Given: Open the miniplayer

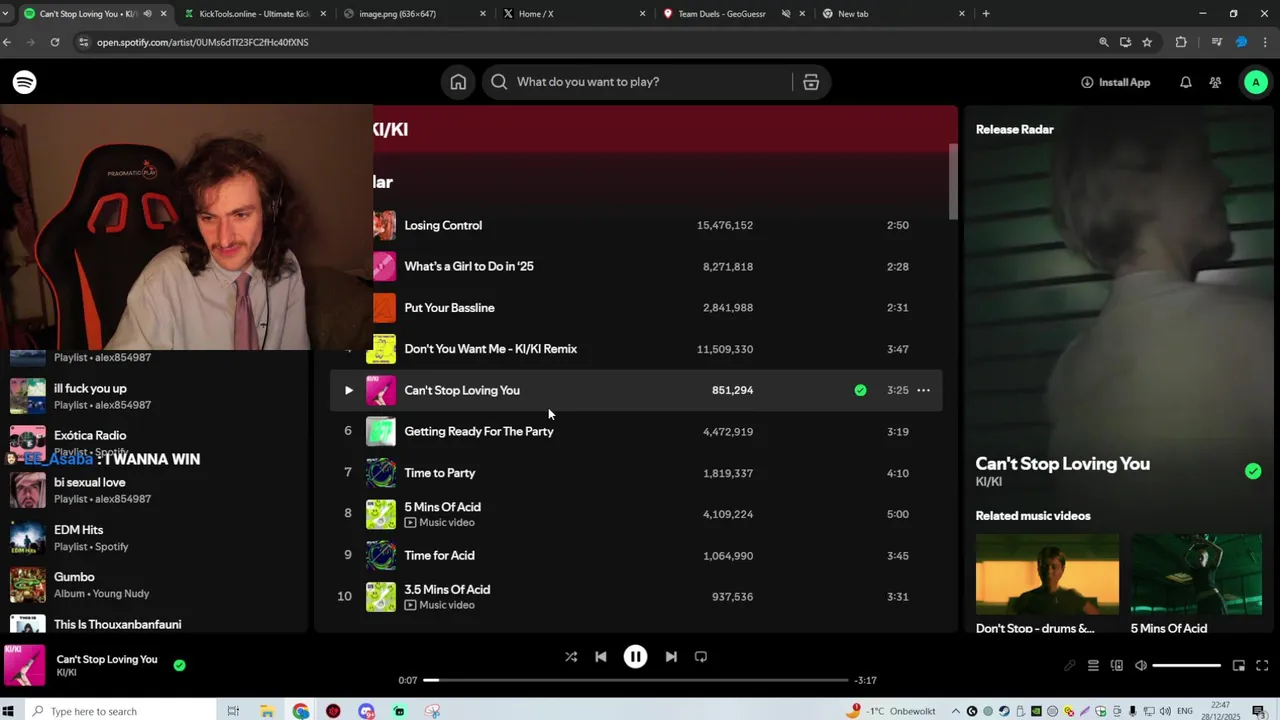Looking at the screenshot, I should [x=1238, y=666].
